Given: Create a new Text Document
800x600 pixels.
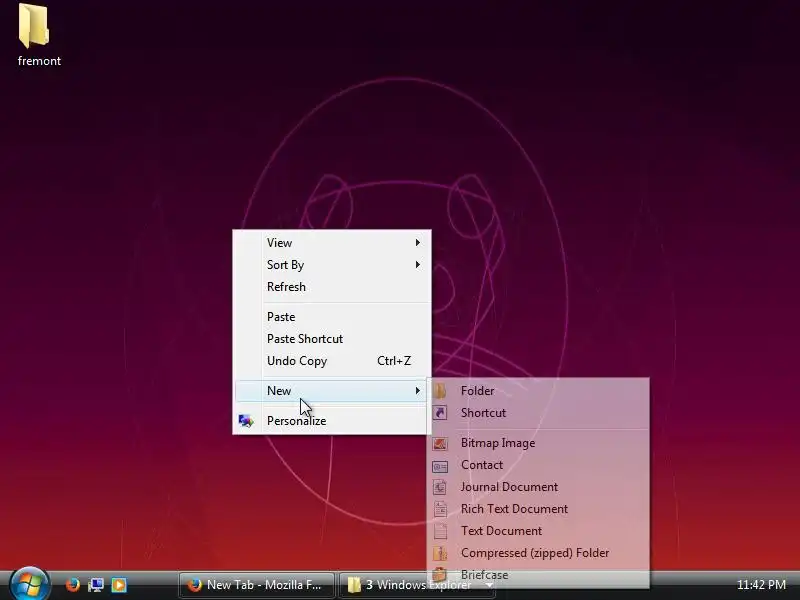Looking at the screenshot, I should click(x=539, y=531).
